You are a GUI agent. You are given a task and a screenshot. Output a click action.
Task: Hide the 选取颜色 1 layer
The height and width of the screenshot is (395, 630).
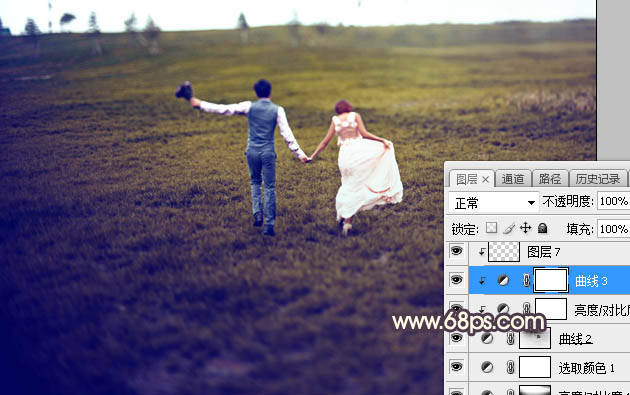(456, 366)
